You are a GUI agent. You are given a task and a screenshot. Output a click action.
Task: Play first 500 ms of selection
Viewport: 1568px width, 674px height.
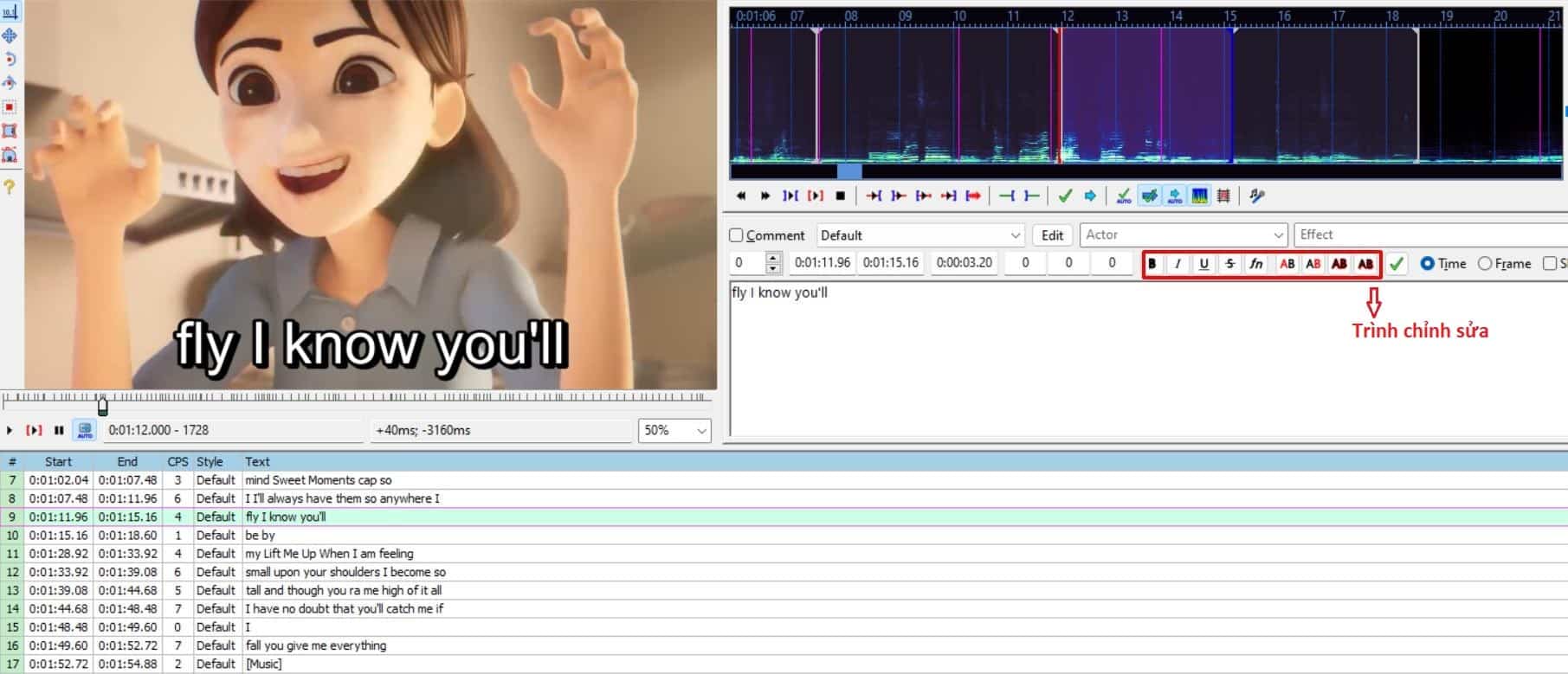coord(924,196)
